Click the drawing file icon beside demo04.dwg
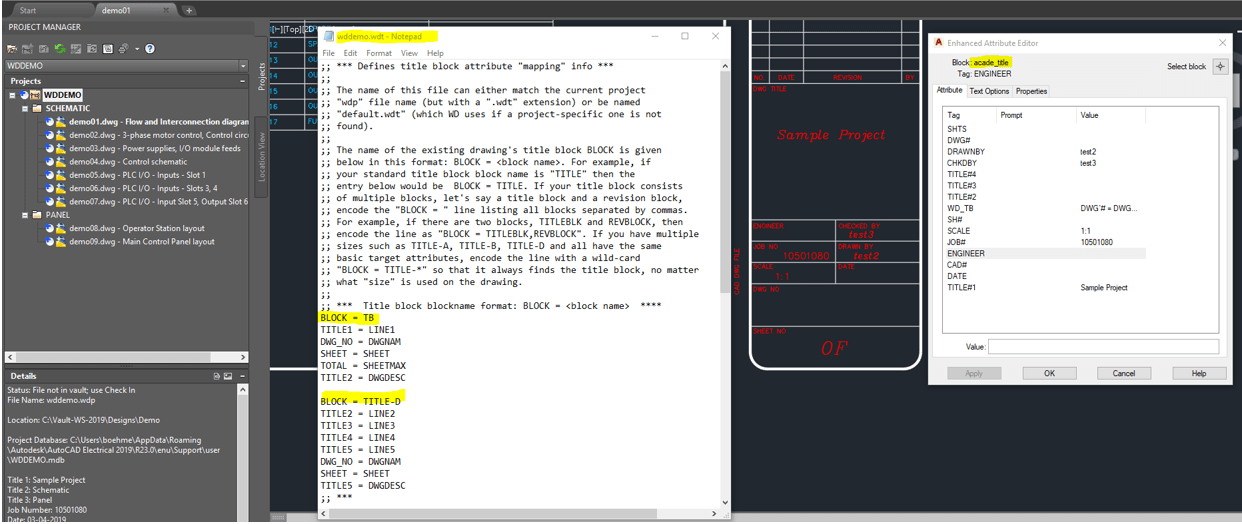Viewport: 1242px width, 524px height. point(60,161)
